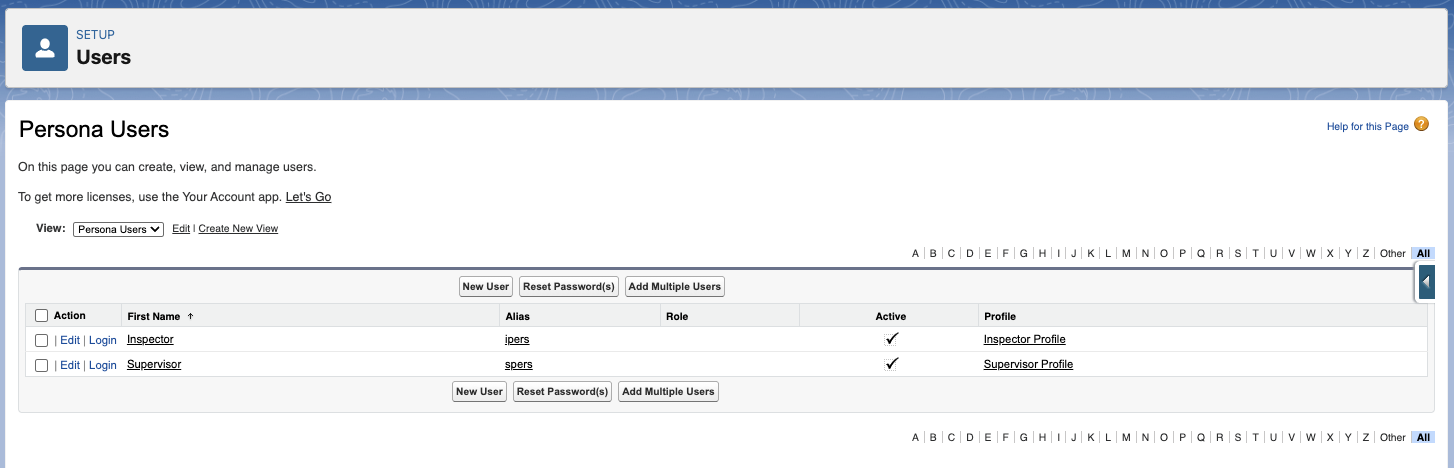This screenshot has width=1454, height=468.
Task: Open the Supervisor Profile link
Action: pos(1028,364)
